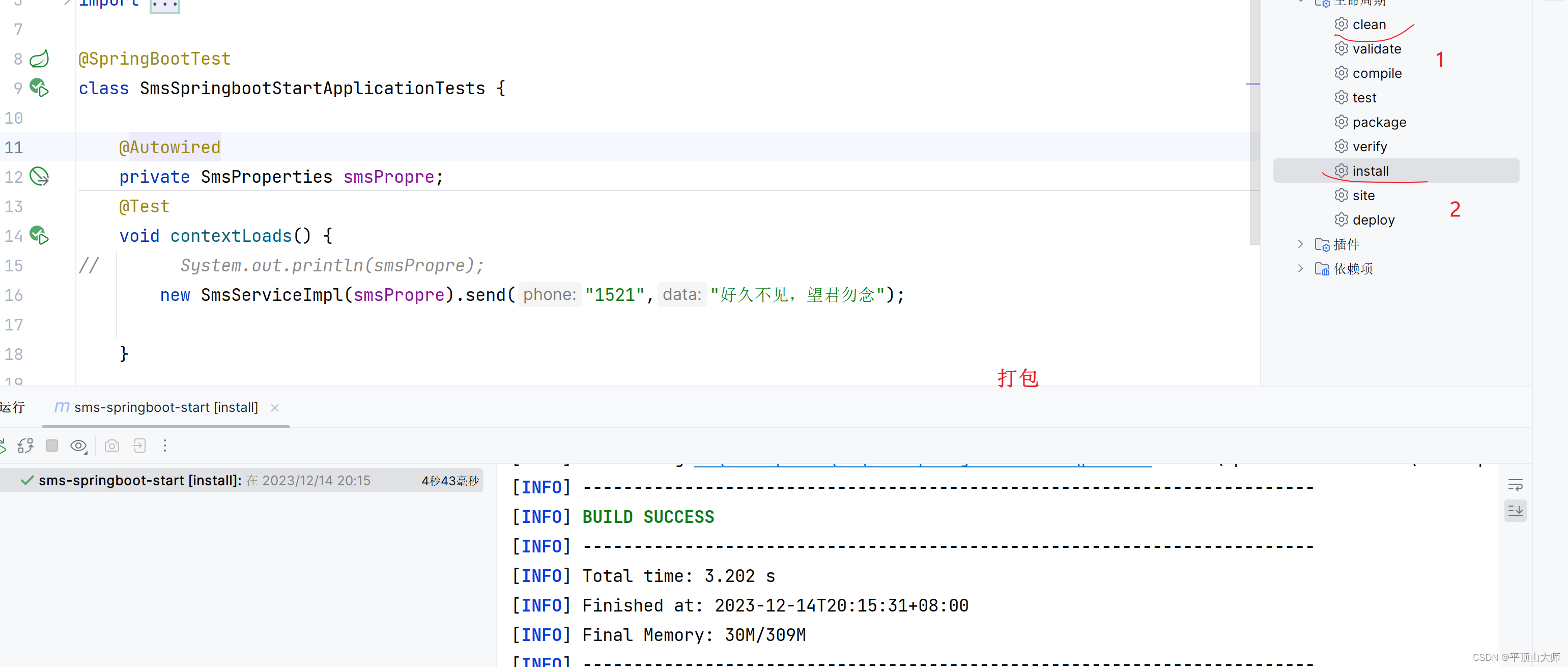
Task: Expand the 插件 node in the Maven panel
Action: 1301,244
